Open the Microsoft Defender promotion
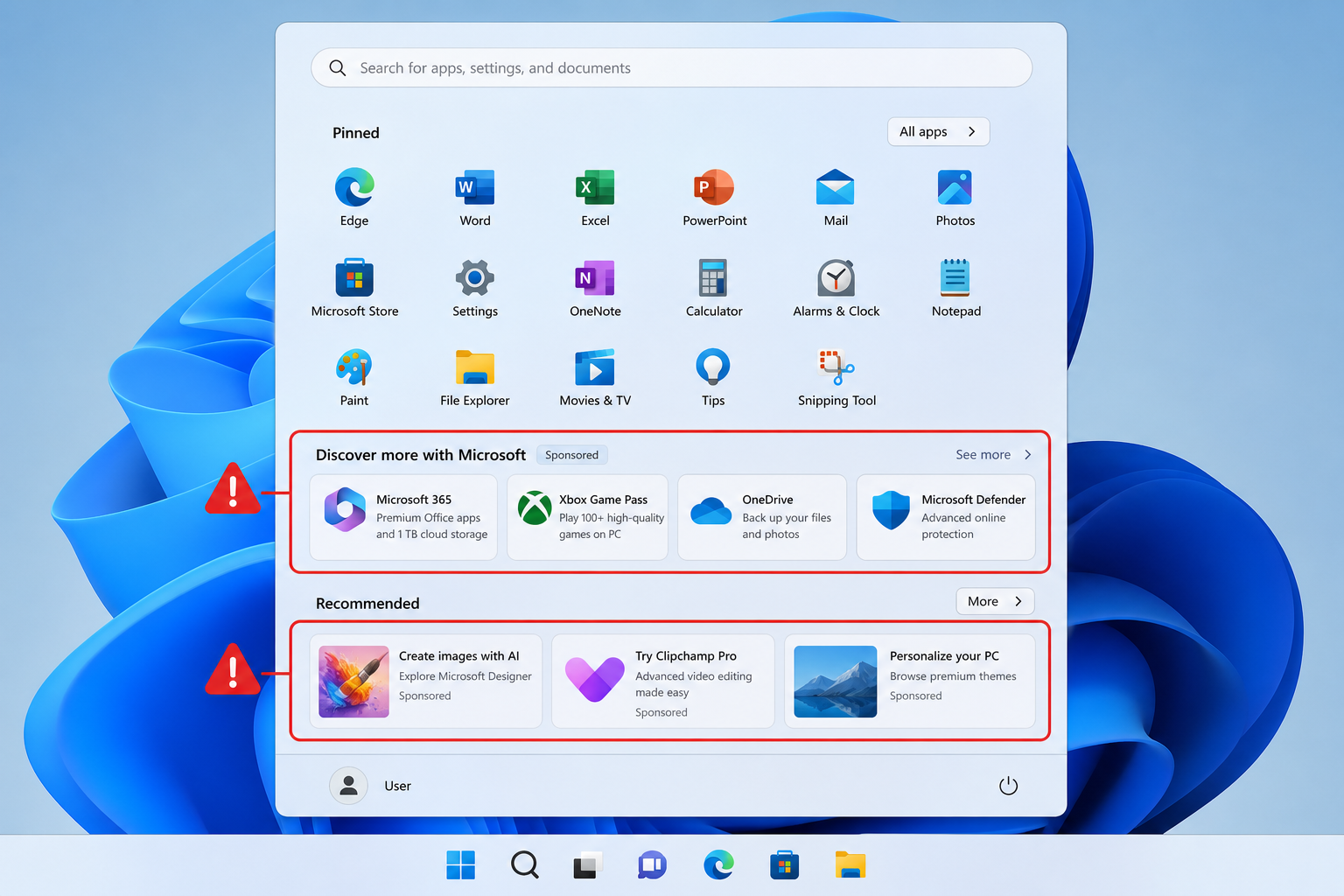The image size is (1344, 896). [946, 517]
